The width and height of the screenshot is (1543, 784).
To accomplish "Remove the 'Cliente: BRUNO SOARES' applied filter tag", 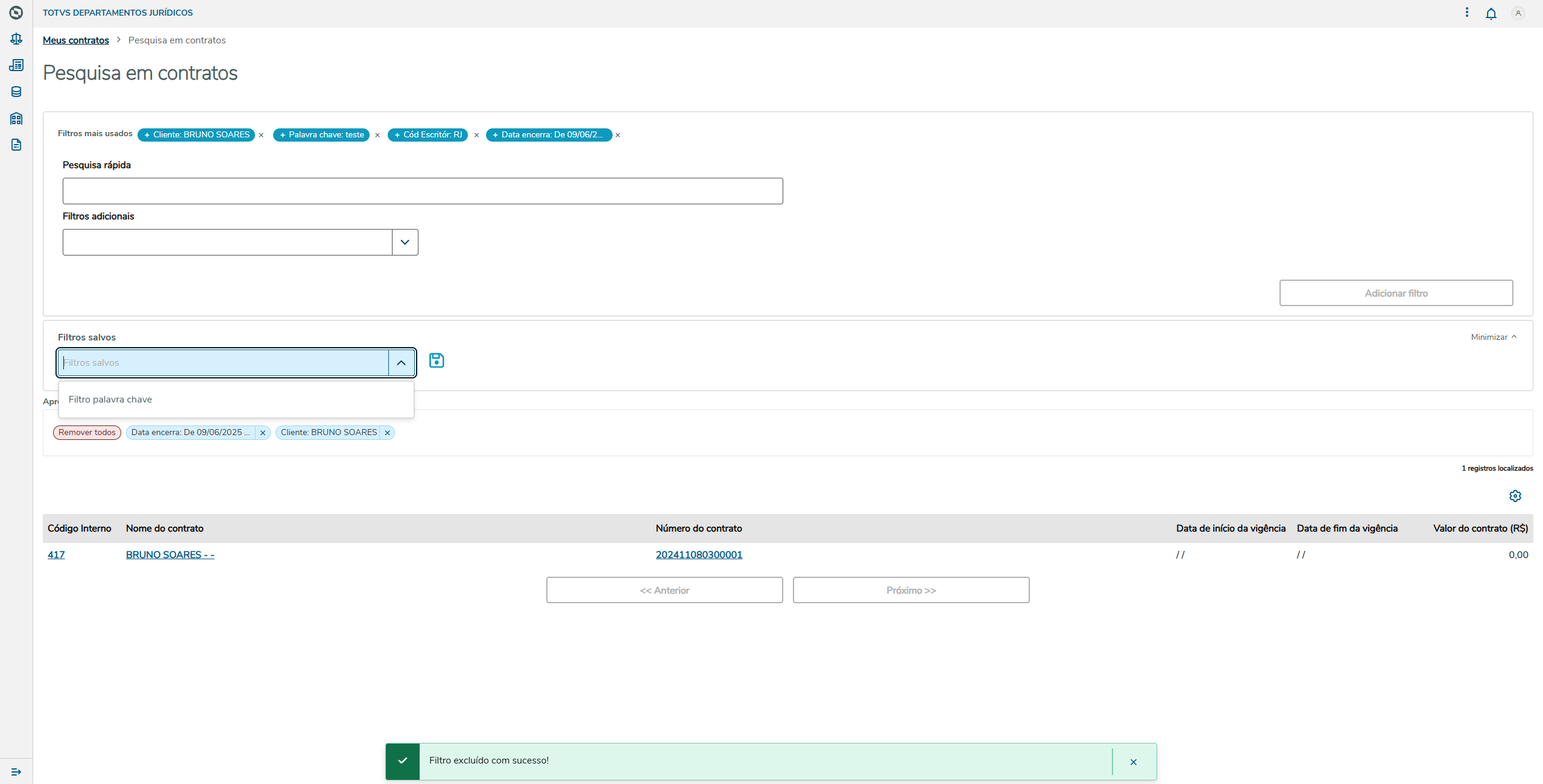I will click(388, 433).
